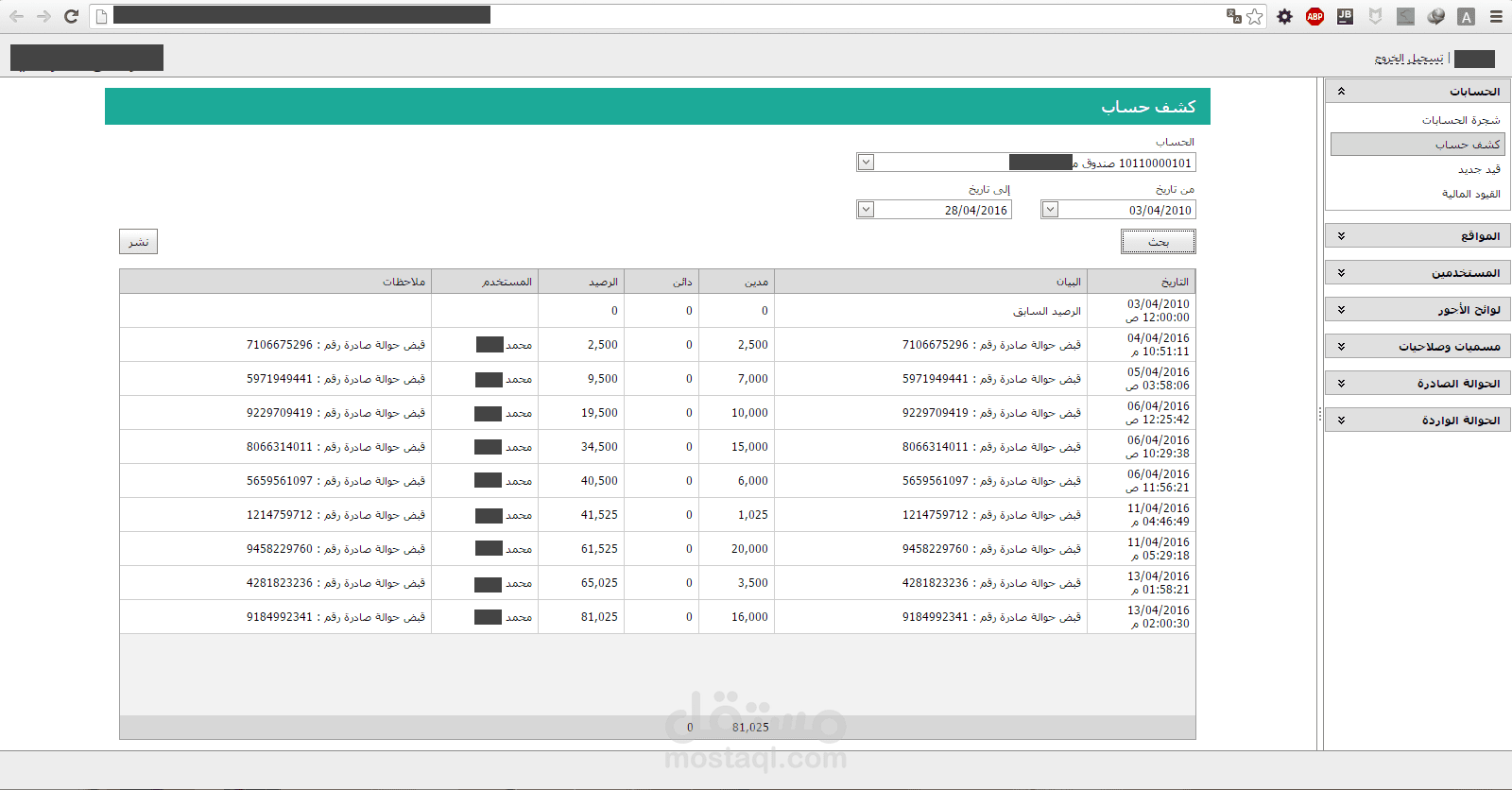Sort by البيان column header
1512x790 pixels.
click(x=931, y=282)
